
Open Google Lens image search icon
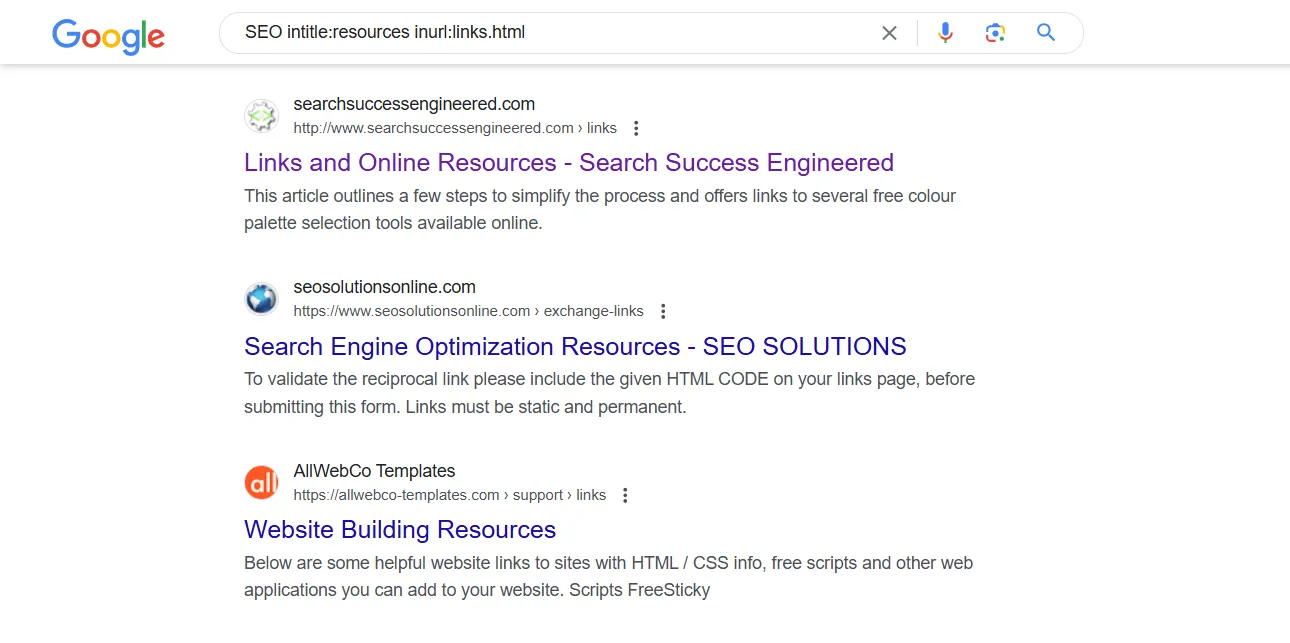coord(995,33)
